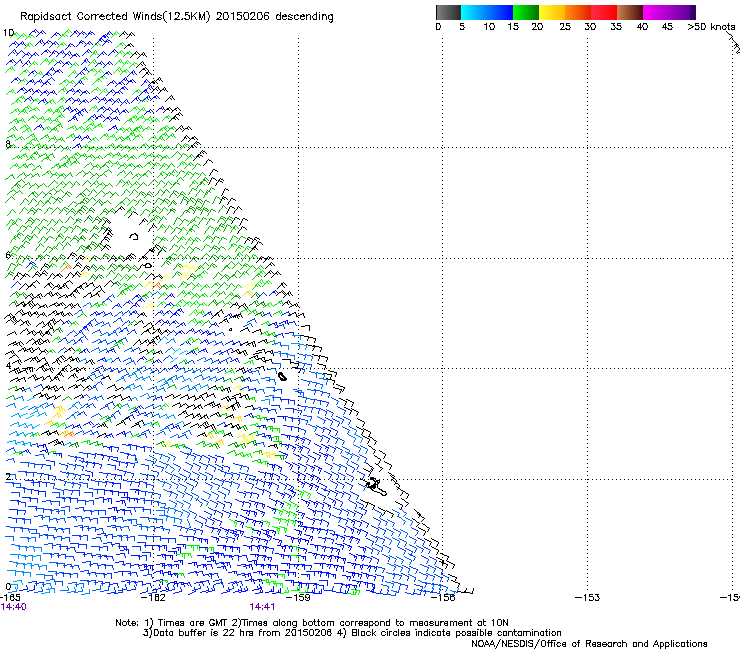Click the '>50 knots' legend label
This screenshot has height=650, width=740.
[711, 27]
